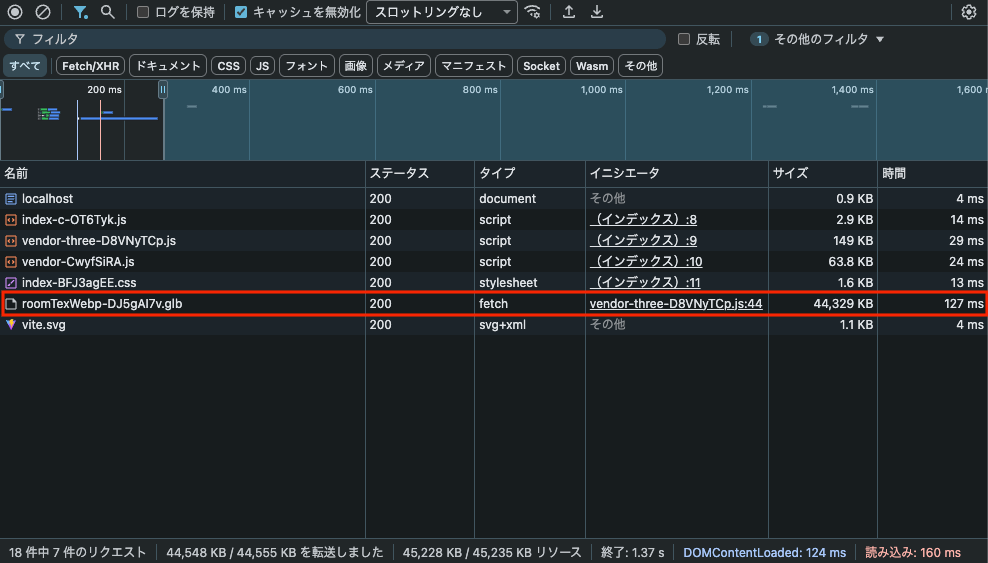The width and height of the screenshot is (988, 563).
Task: Click the record network log icon
Action: click(15, 12)
